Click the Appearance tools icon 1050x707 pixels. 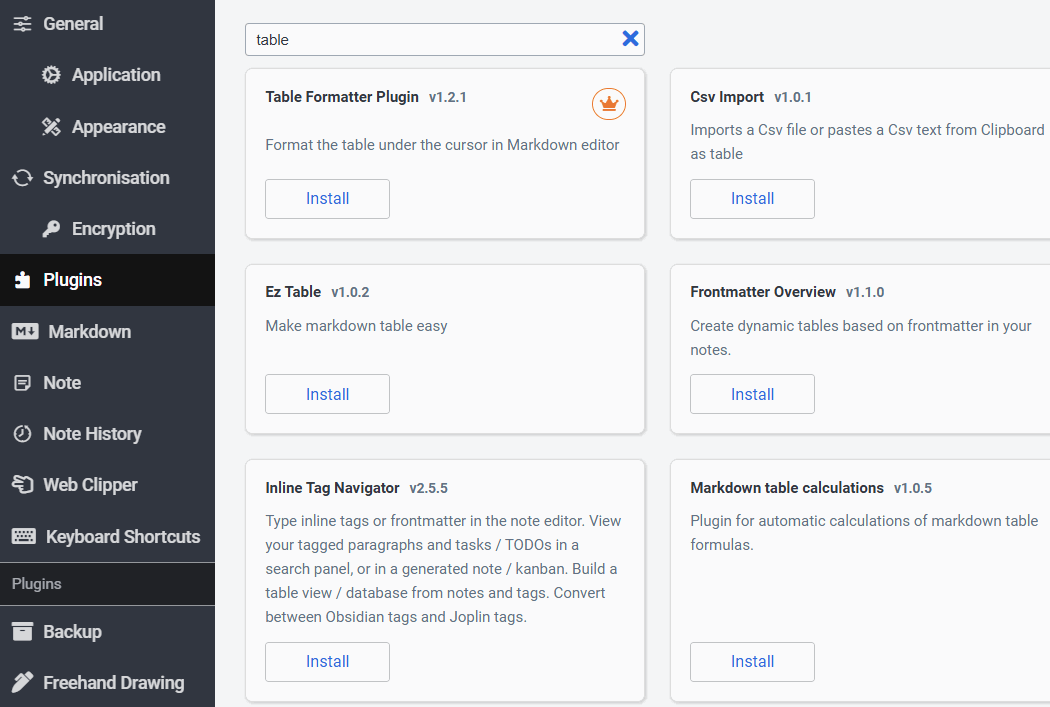51,127
